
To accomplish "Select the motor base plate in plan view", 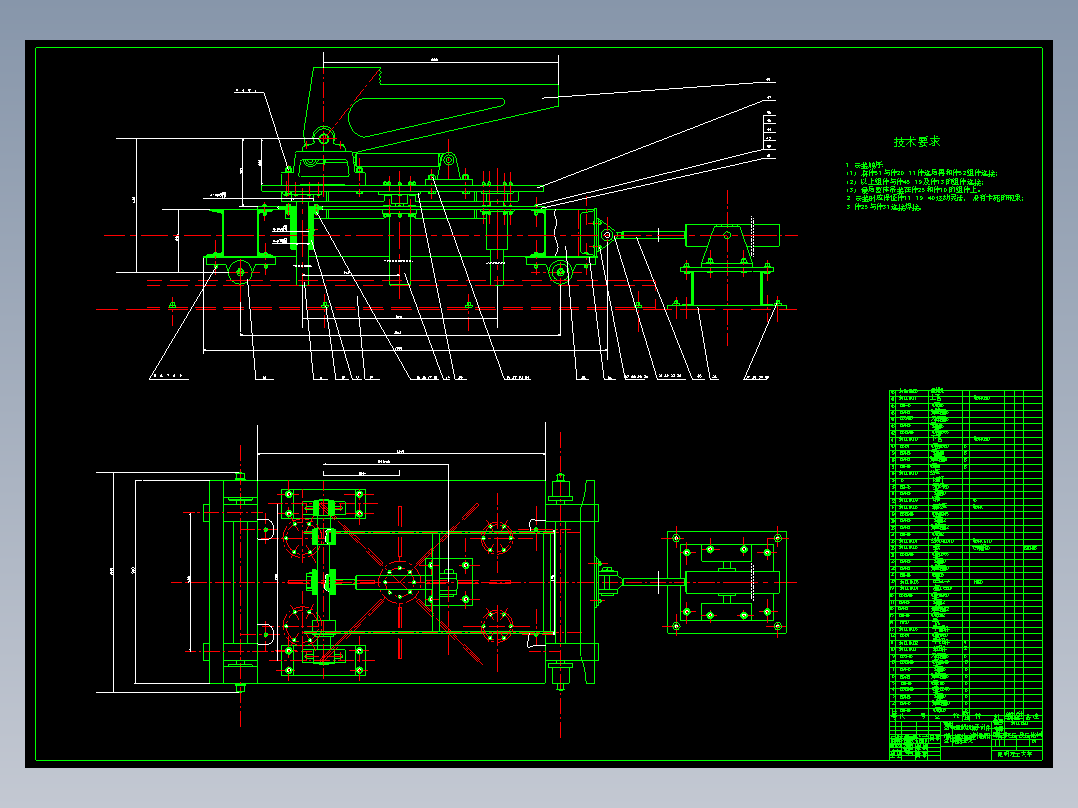I will (x=727, y=582).
